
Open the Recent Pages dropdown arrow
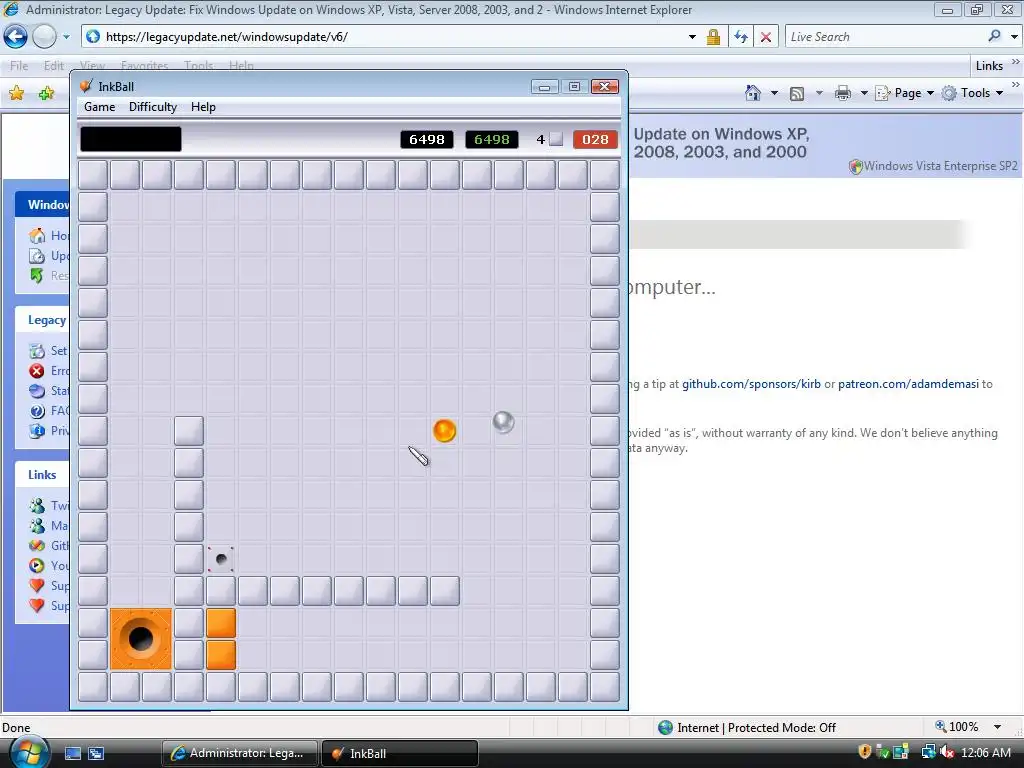pyautogui.click(x=66, y=37)
